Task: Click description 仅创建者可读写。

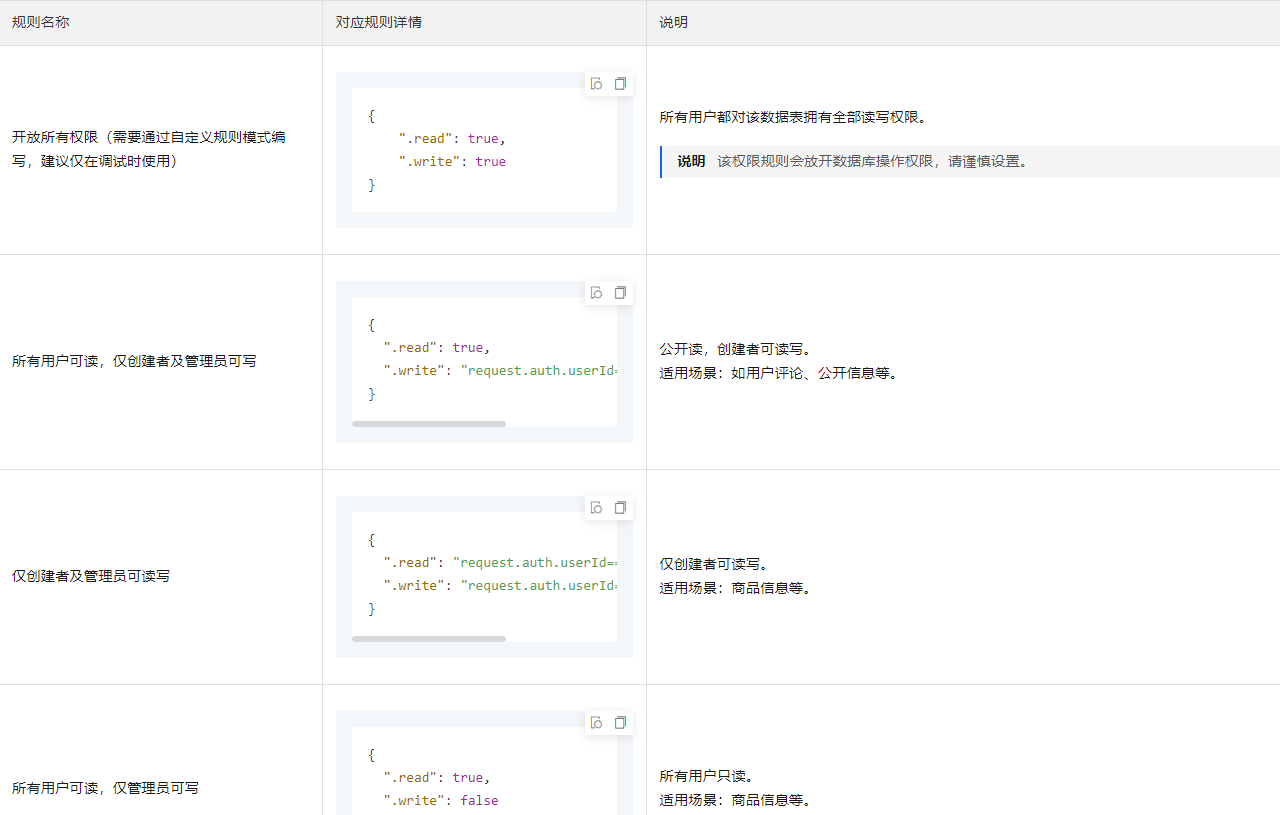Action: point(714,564)
